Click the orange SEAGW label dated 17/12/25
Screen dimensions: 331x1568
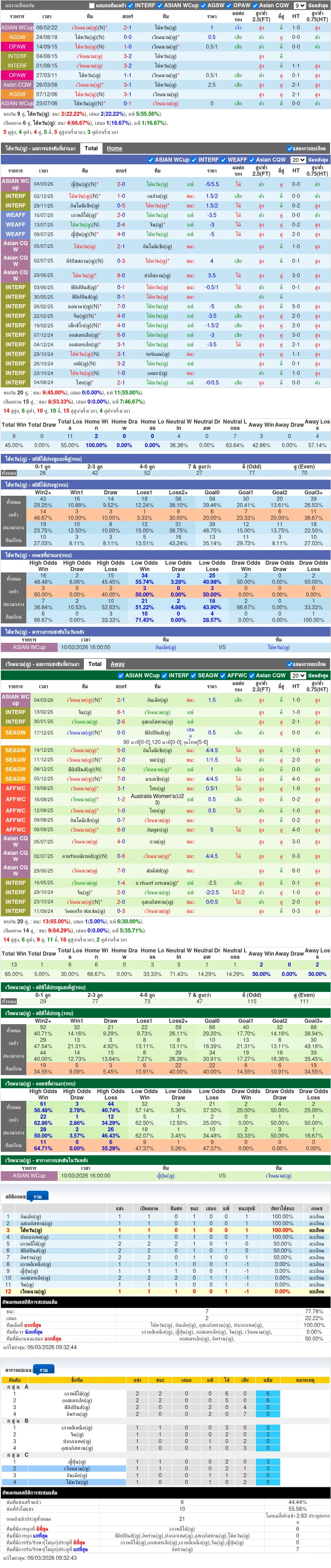(16, 733)
